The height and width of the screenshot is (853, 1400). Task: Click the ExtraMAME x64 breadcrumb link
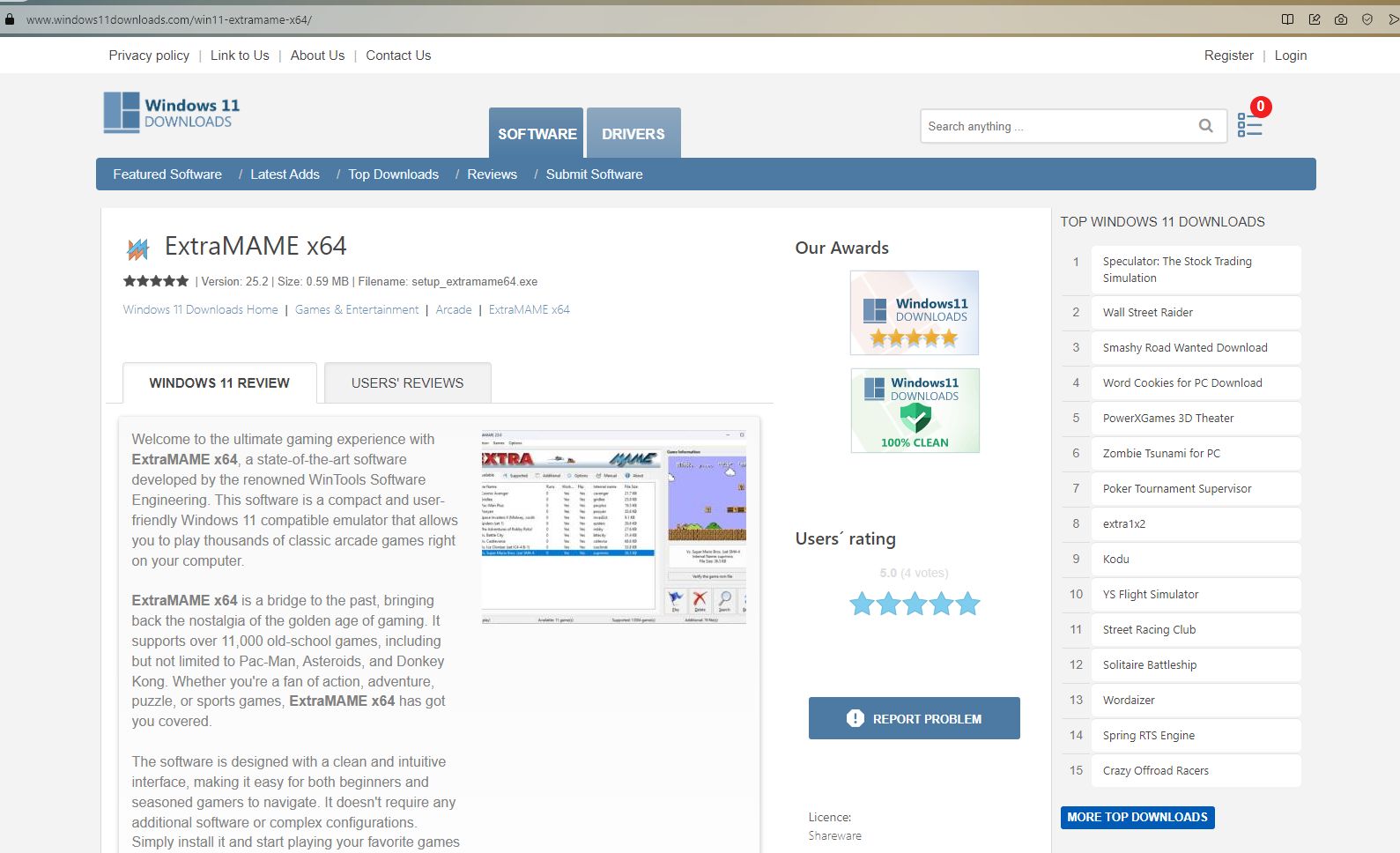(x=529, y=309)
